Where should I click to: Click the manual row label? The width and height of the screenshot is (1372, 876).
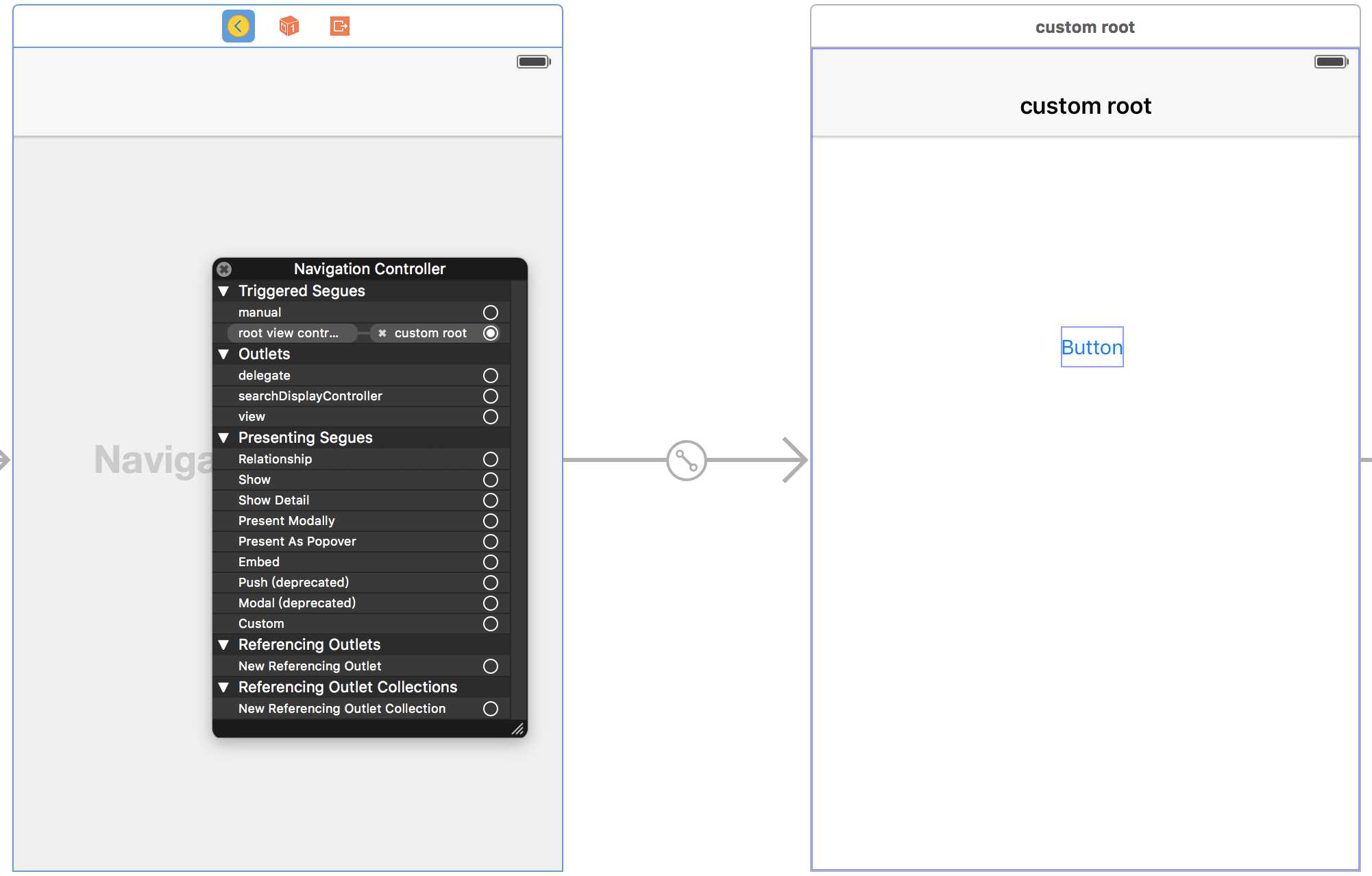(x=260, y=313)
